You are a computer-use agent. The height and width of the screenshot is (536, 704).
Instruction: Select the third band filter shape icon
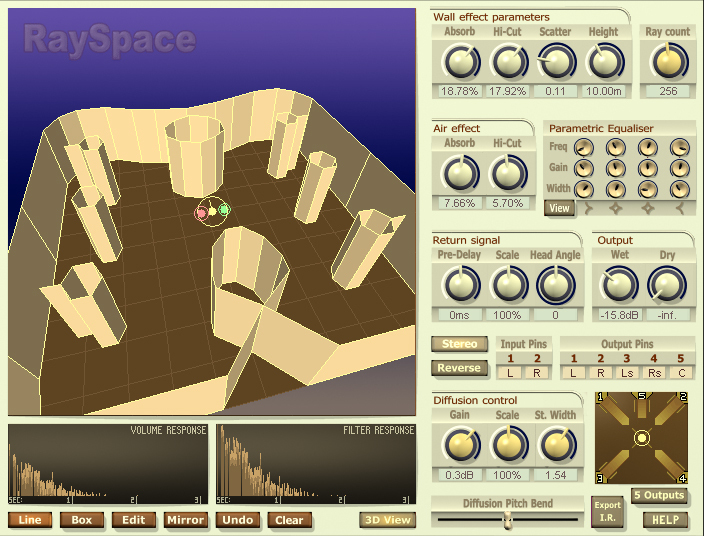click(648, 209)
